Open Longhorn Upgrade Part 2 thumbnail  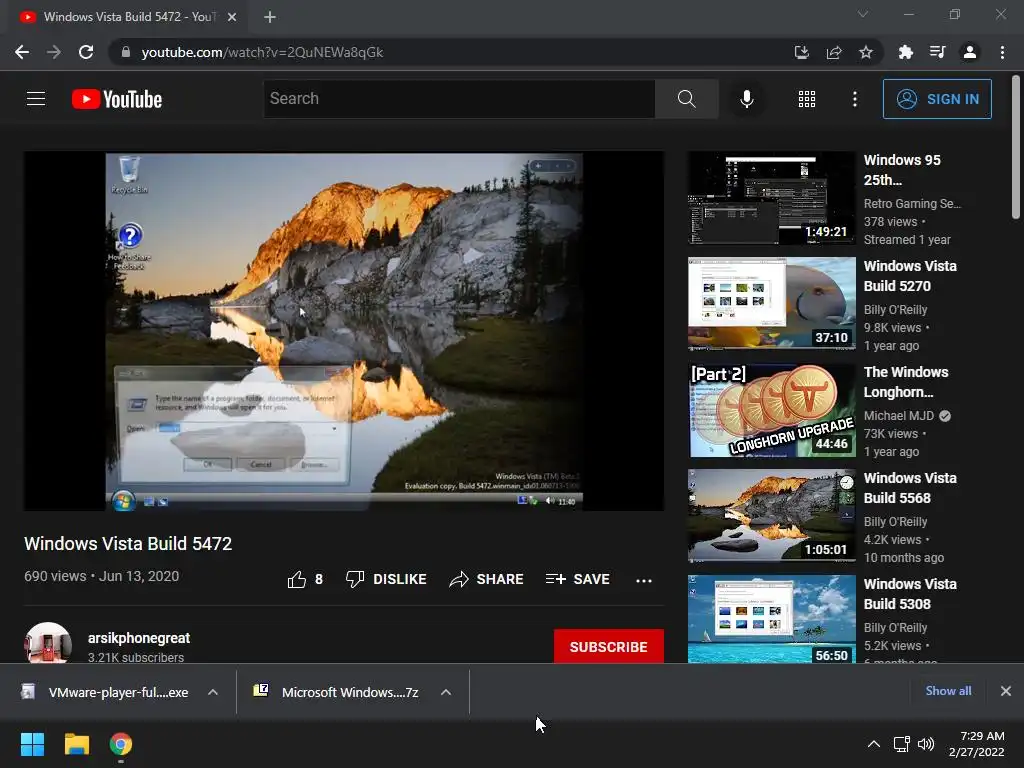pyautogui.click(x=771, y=409)
